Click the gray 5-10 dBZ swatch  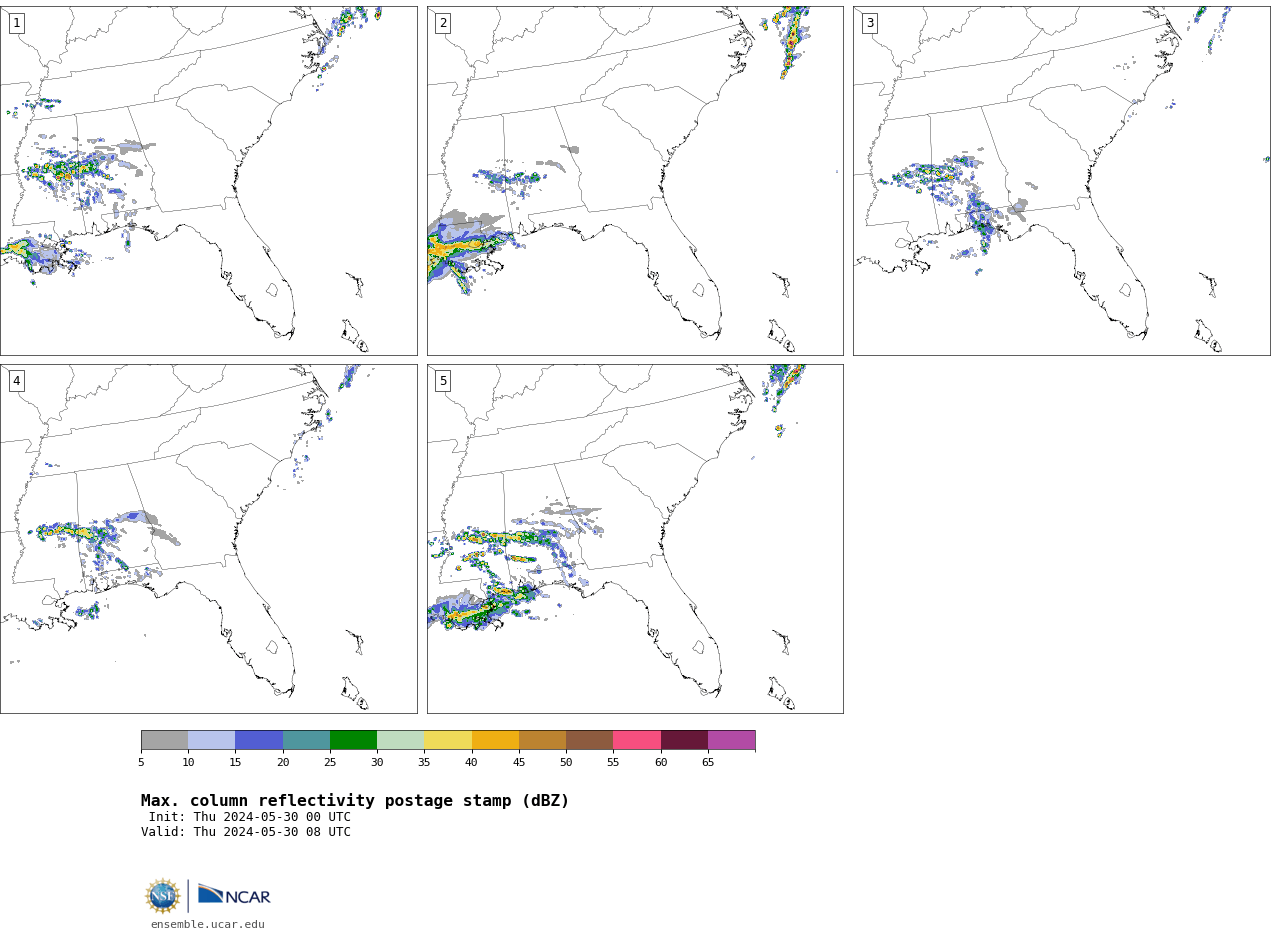pyautogui.click(x=164, y=740)
